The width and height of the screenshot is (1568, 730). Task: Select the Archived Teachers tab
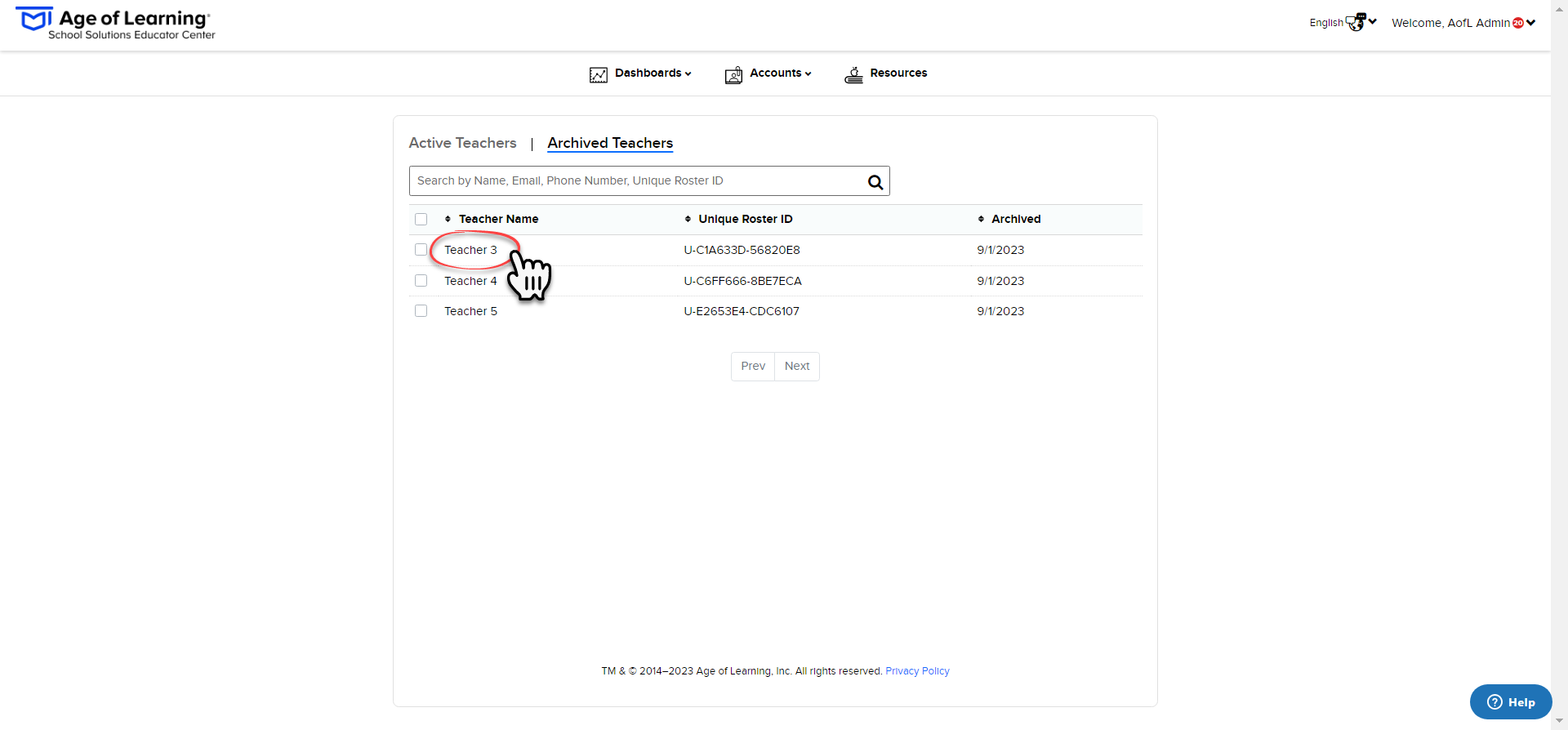610,143
